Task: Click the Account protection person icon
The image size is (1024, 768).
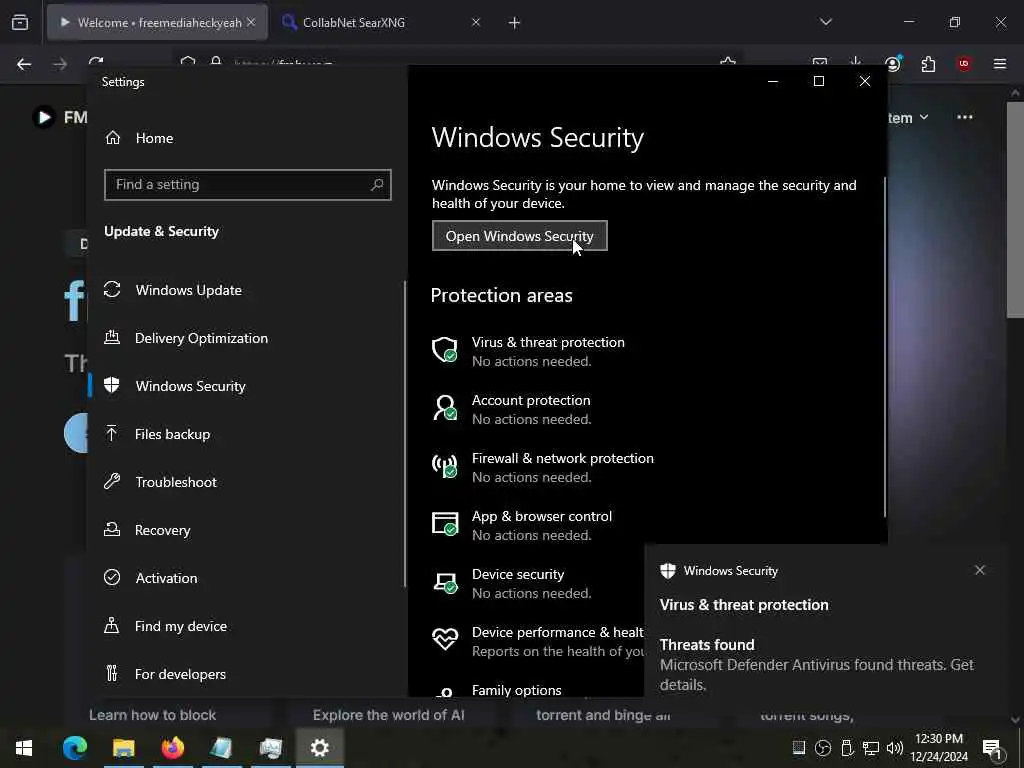Action: click(445, 408)
